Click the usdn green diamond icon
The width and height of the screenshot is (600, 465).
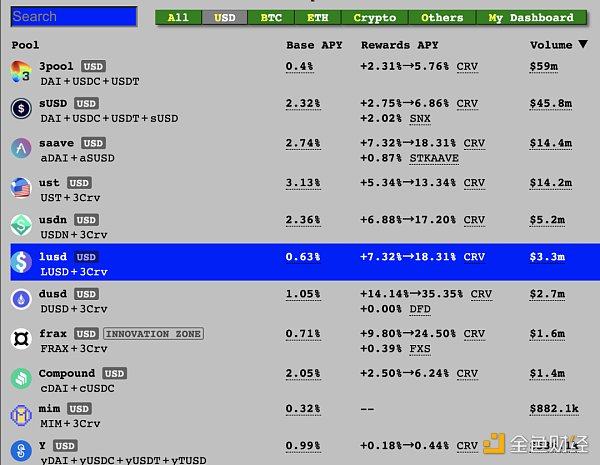21,225
